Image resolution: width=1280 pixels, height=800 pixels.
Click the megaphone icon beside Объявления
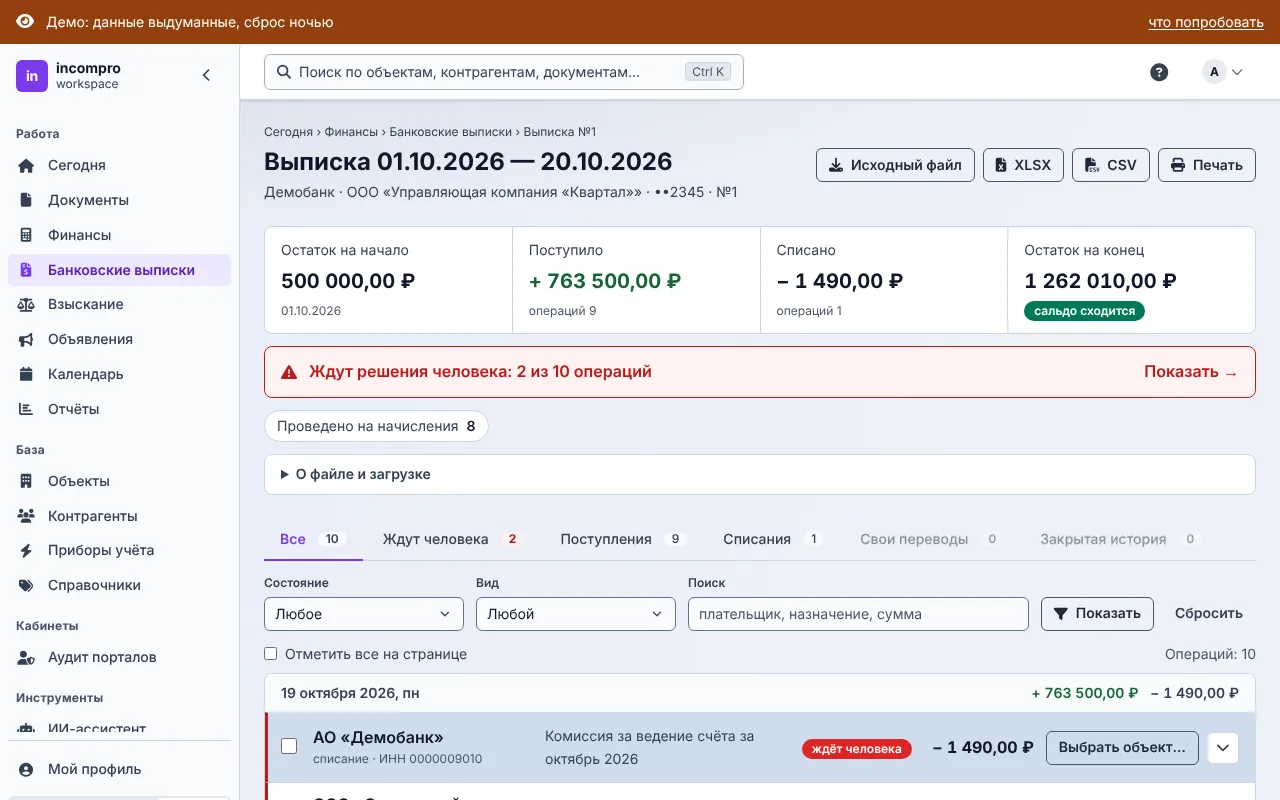27,339
